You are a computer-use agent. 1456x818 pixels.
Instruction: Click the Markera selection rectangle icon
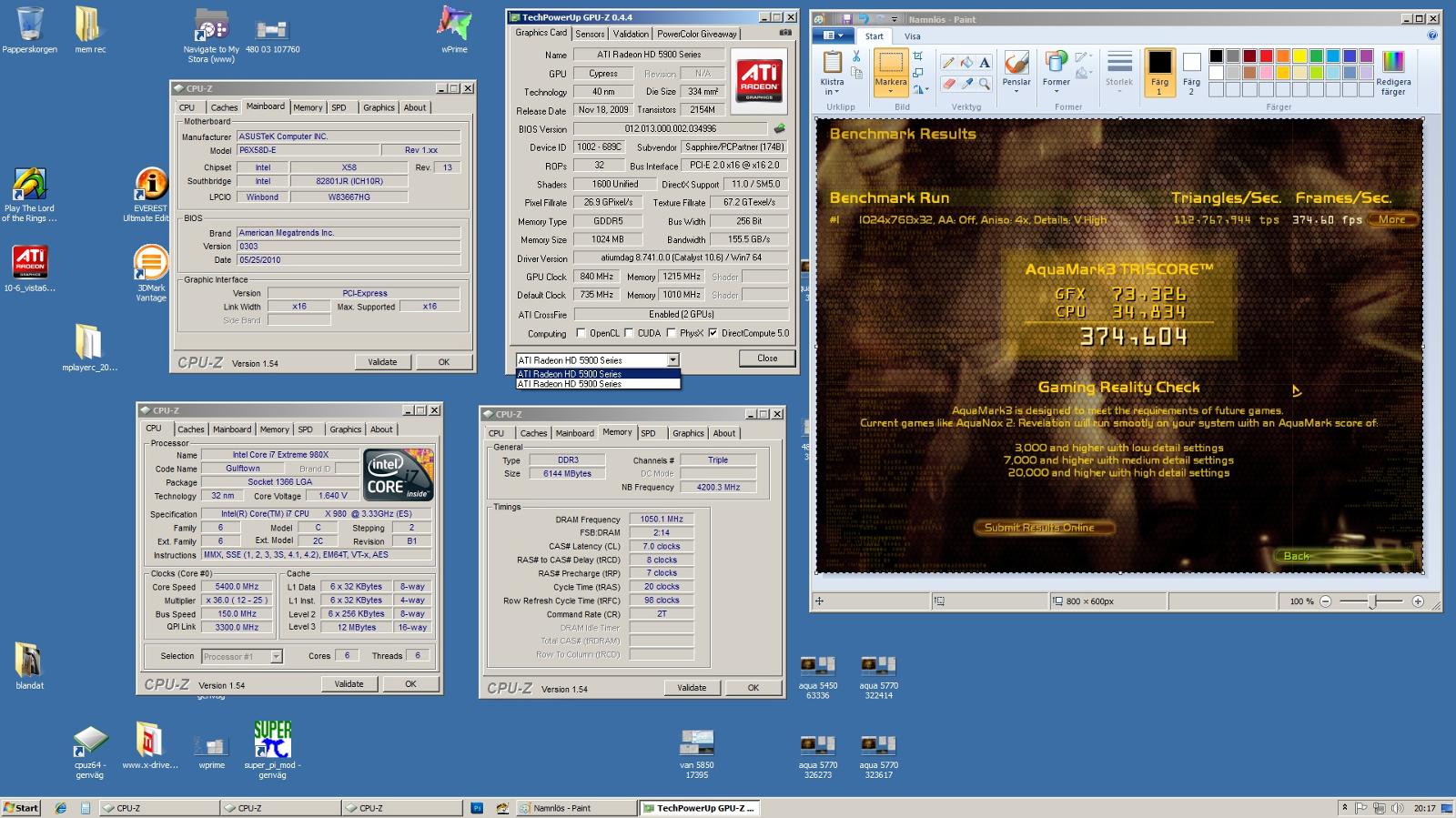click(x=891, y=63)
